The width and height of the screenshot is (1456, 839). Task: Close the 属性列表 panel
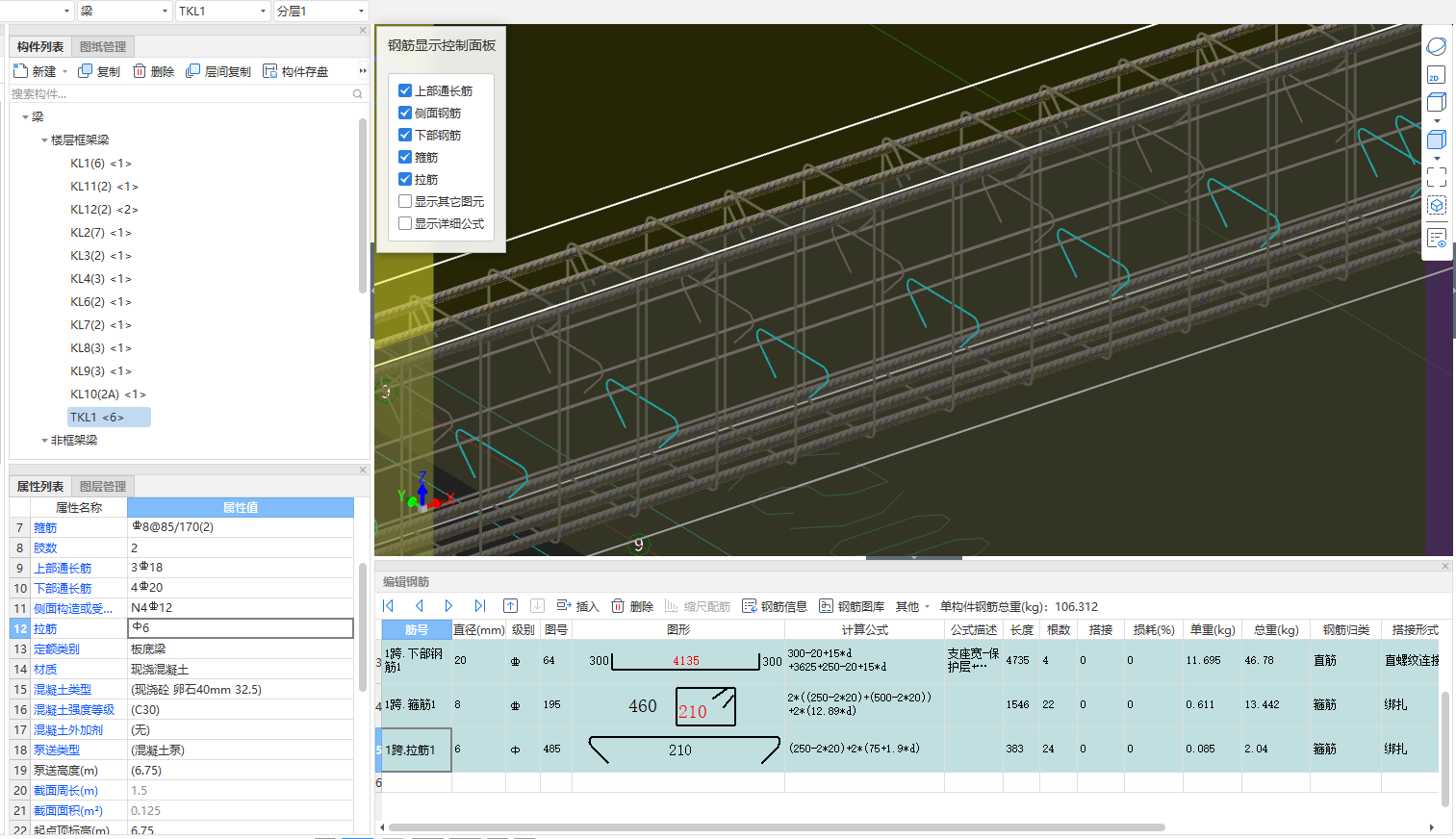[363, 470]
